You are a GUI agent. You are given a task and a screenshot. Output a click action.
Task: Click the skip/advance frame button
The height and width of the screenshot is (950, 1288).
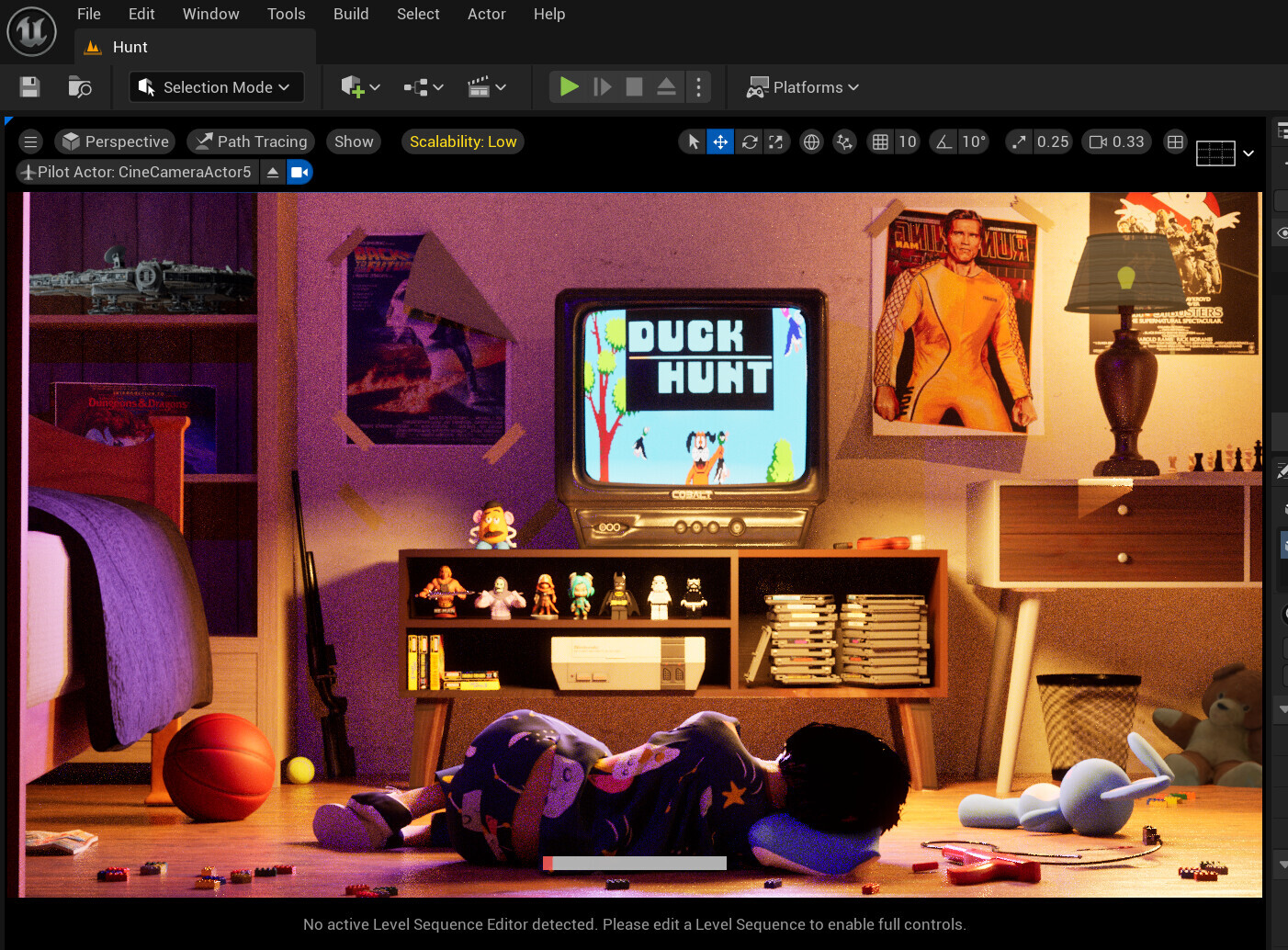603,87
